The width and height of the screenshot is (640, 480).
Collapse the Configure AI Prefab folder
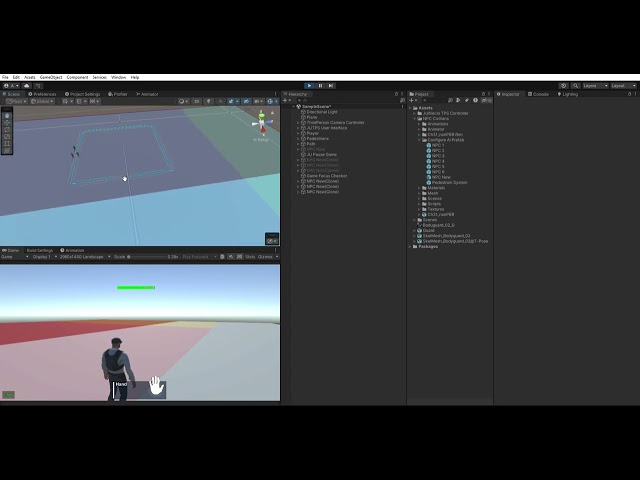[x=419, y=140]
